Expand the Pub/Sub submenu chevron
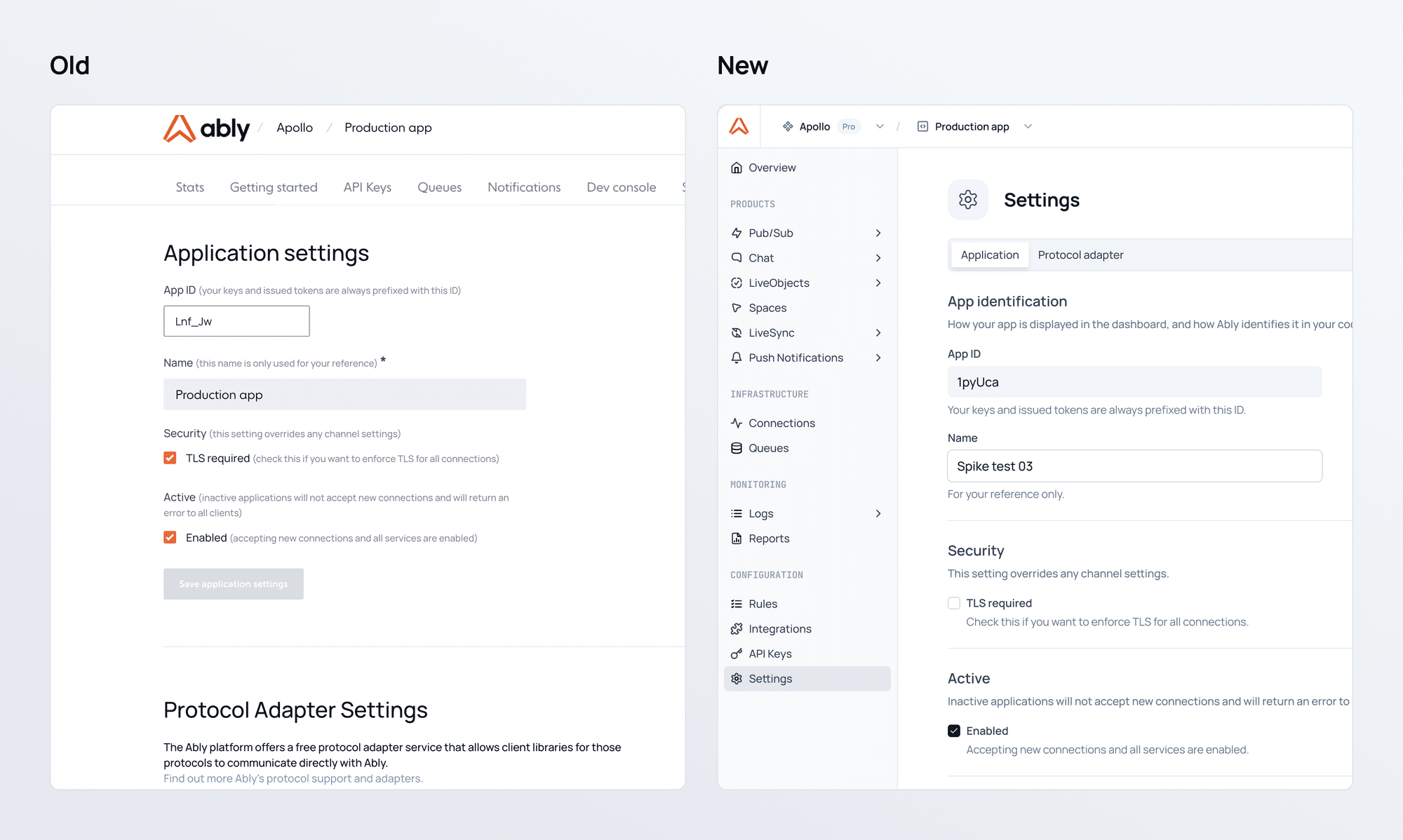This screenshot has width=1403, height=840. [x=878, y=233]
